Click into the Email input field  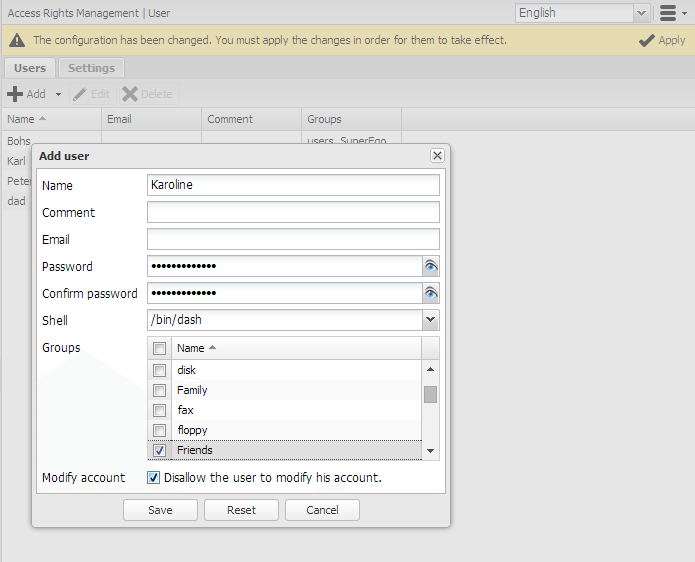coord(293,239)
